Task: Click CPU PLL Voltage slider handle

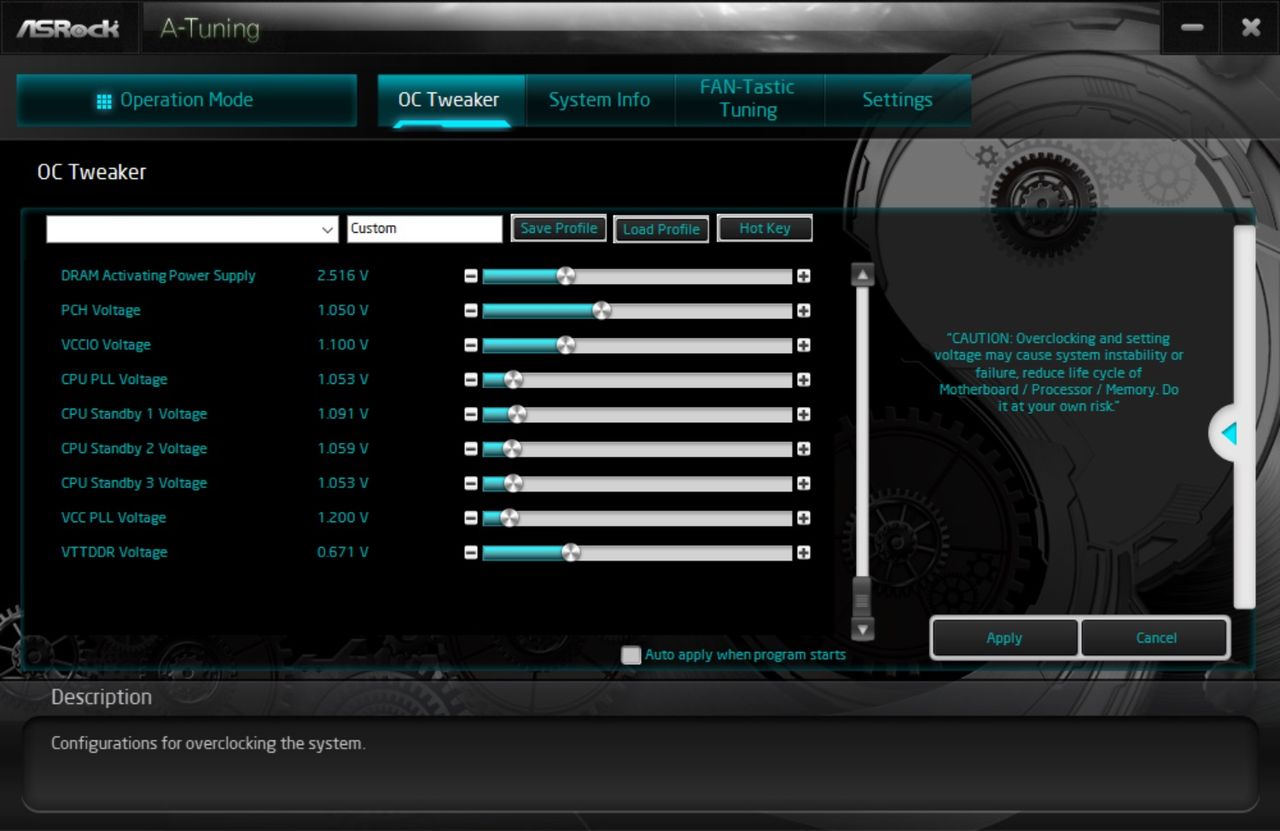Action: (513, 380)
